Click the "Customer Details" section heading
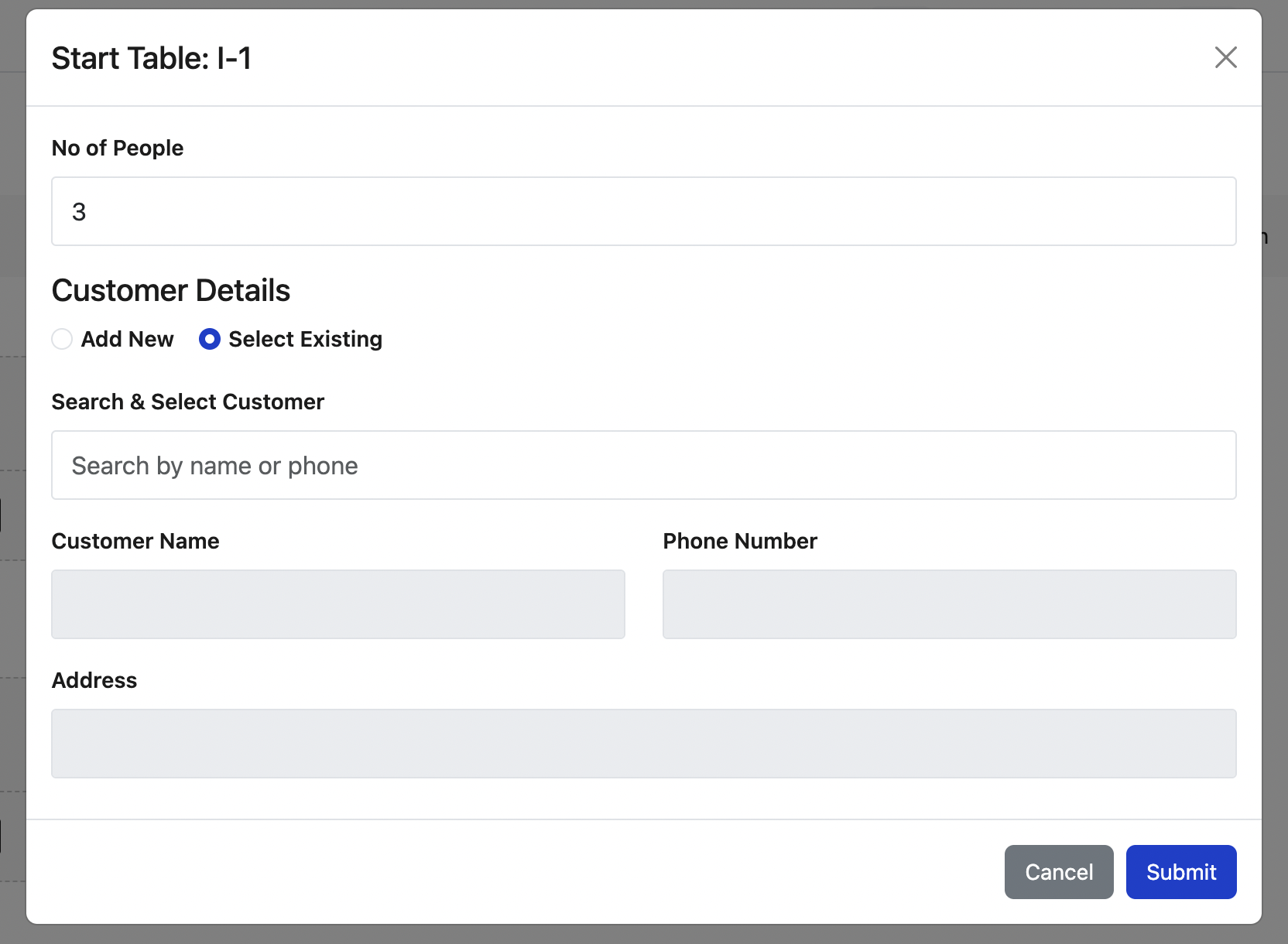 click(x=171, y=290)
